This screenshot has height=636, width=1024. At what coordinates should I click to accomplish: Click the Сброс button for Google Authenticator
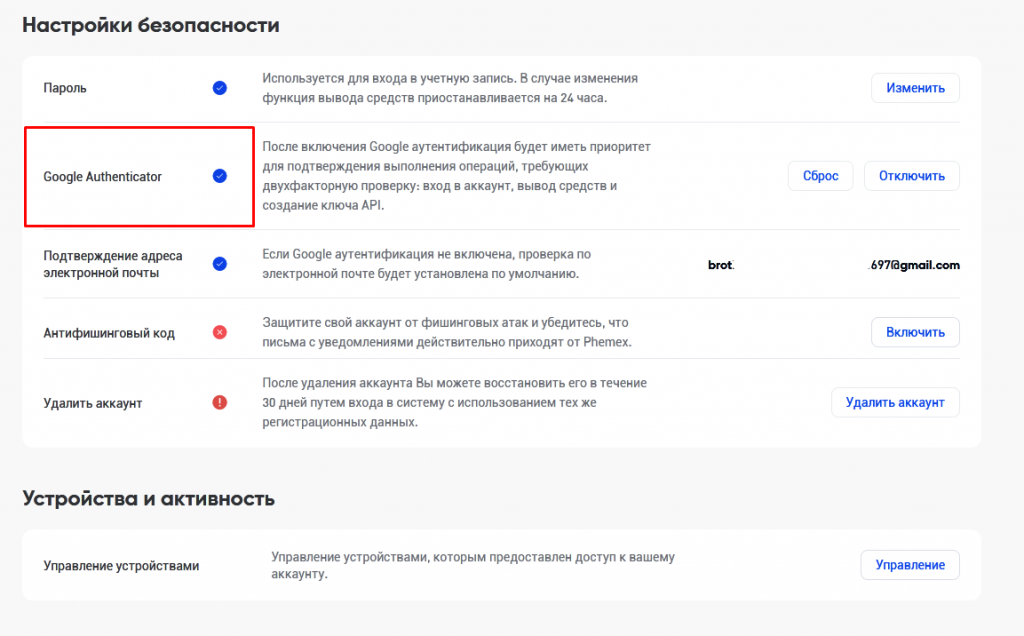click(820, 176)
